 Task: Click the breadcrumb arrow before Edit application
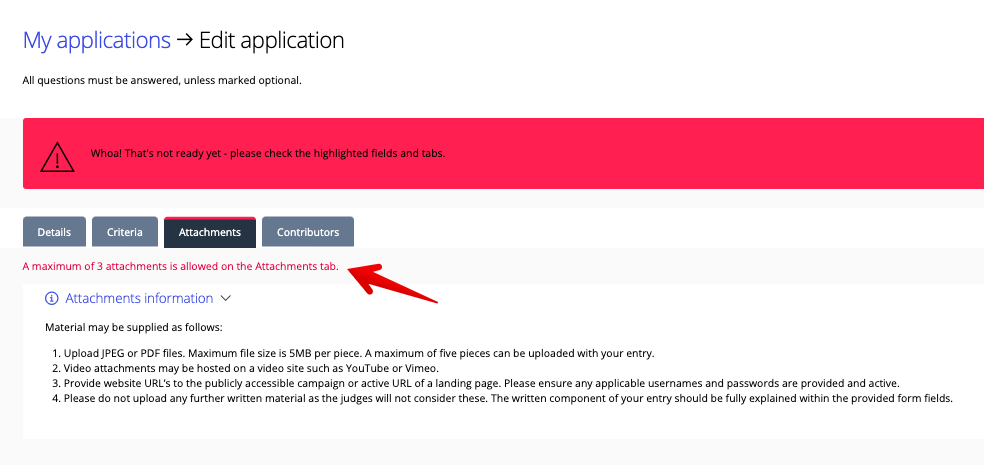[x=184, y=40]
